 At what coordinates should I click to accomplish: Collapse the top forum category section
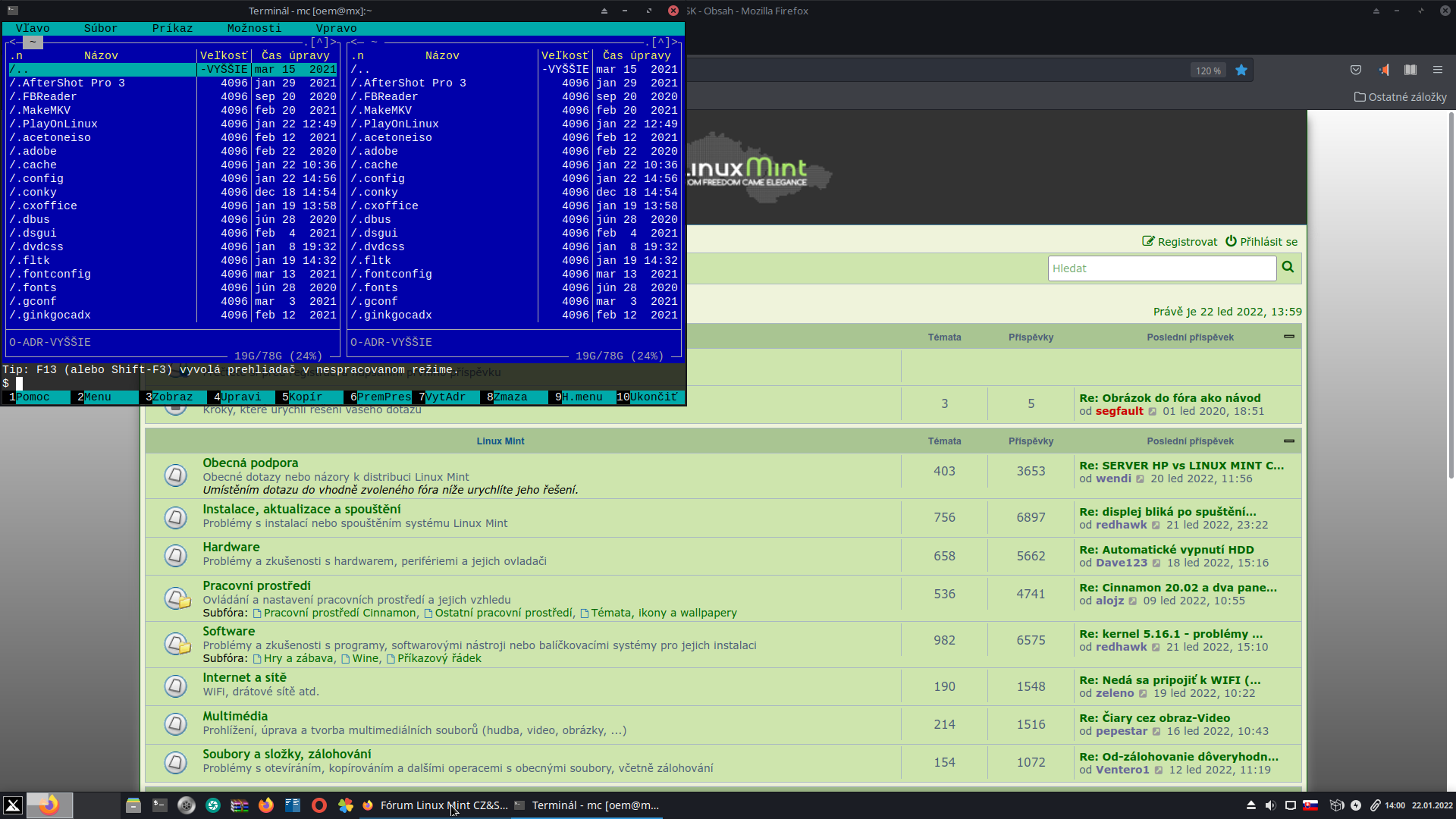pyautogui.click(x=1288, y=336)
